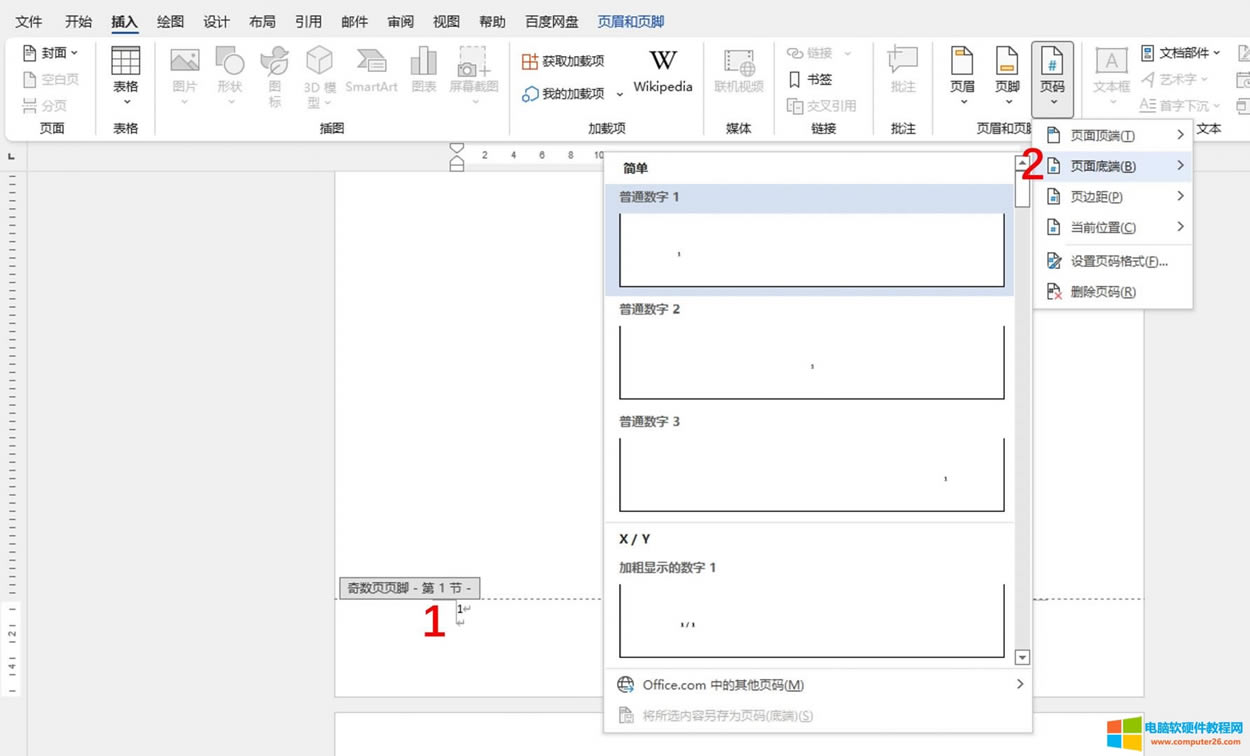Switch to the 页眉和页脚 tab

coord(631,20)
